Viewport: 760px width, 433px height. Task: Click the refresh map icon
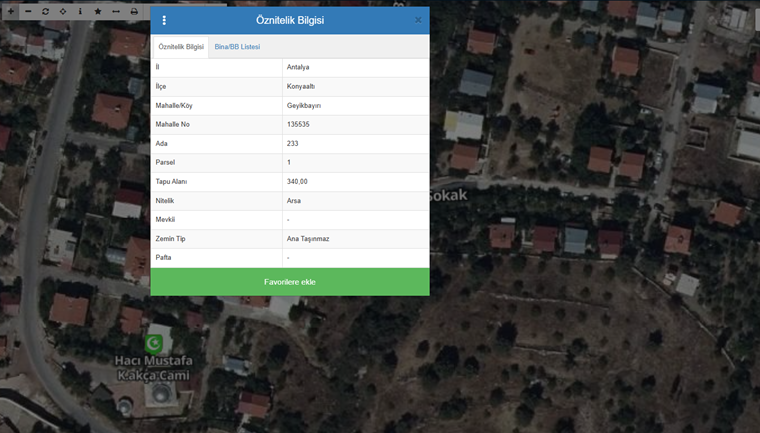(45, 10)
